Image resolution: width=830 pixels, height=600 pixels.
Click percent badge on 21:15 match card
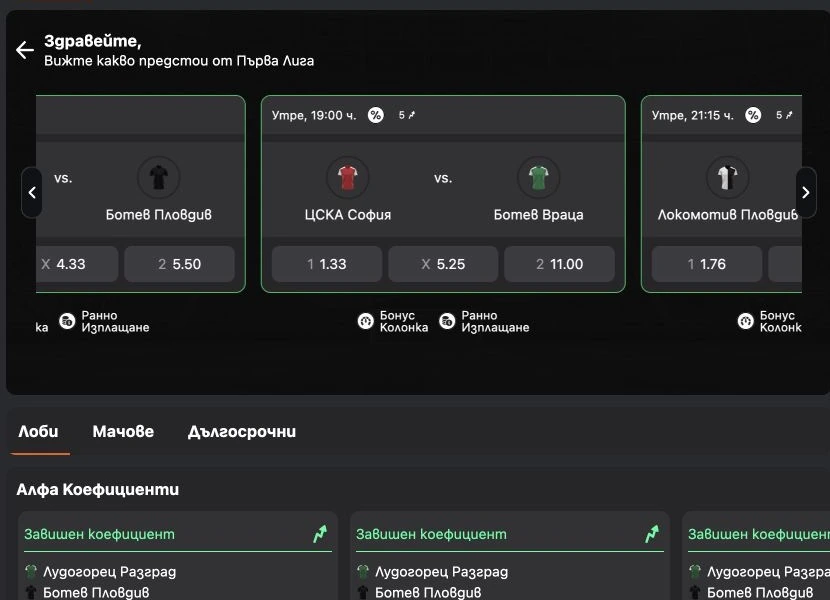click(753, 115)
